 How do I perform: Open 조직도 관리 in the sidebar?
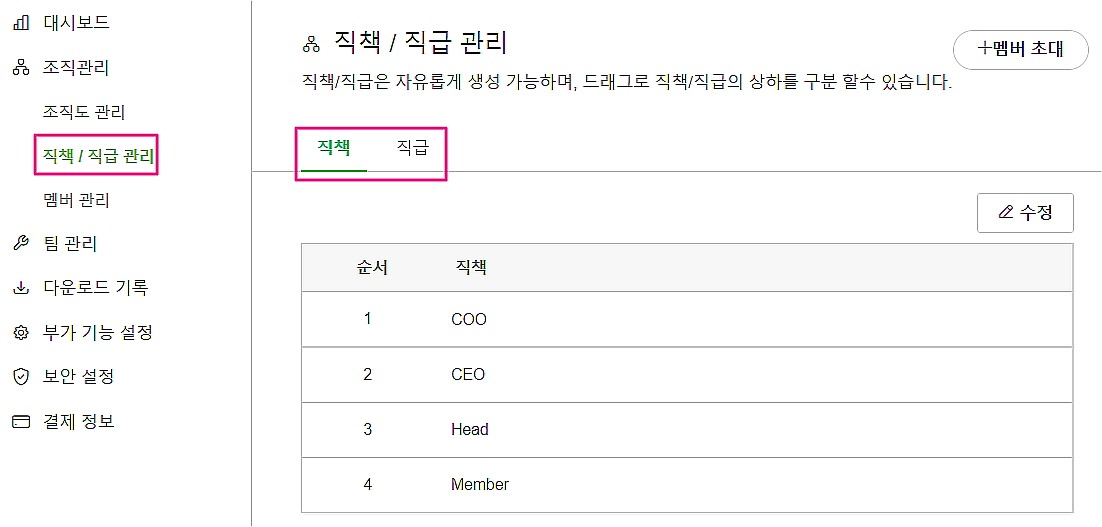click(84, 112)
